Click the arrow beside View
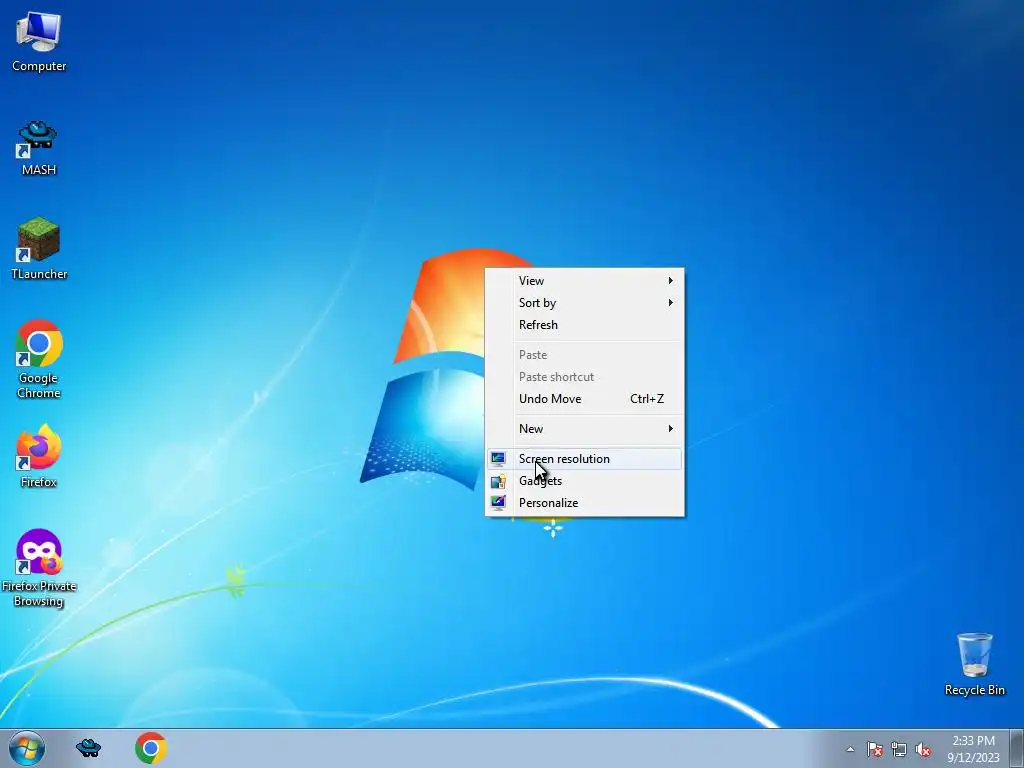The height and width of the screenshot is (768, 1024). (x=670, y=281)
